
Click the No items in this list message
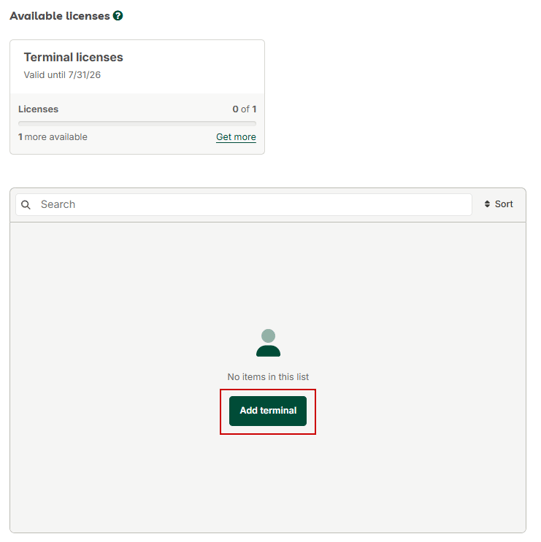(x=268, y=377)
